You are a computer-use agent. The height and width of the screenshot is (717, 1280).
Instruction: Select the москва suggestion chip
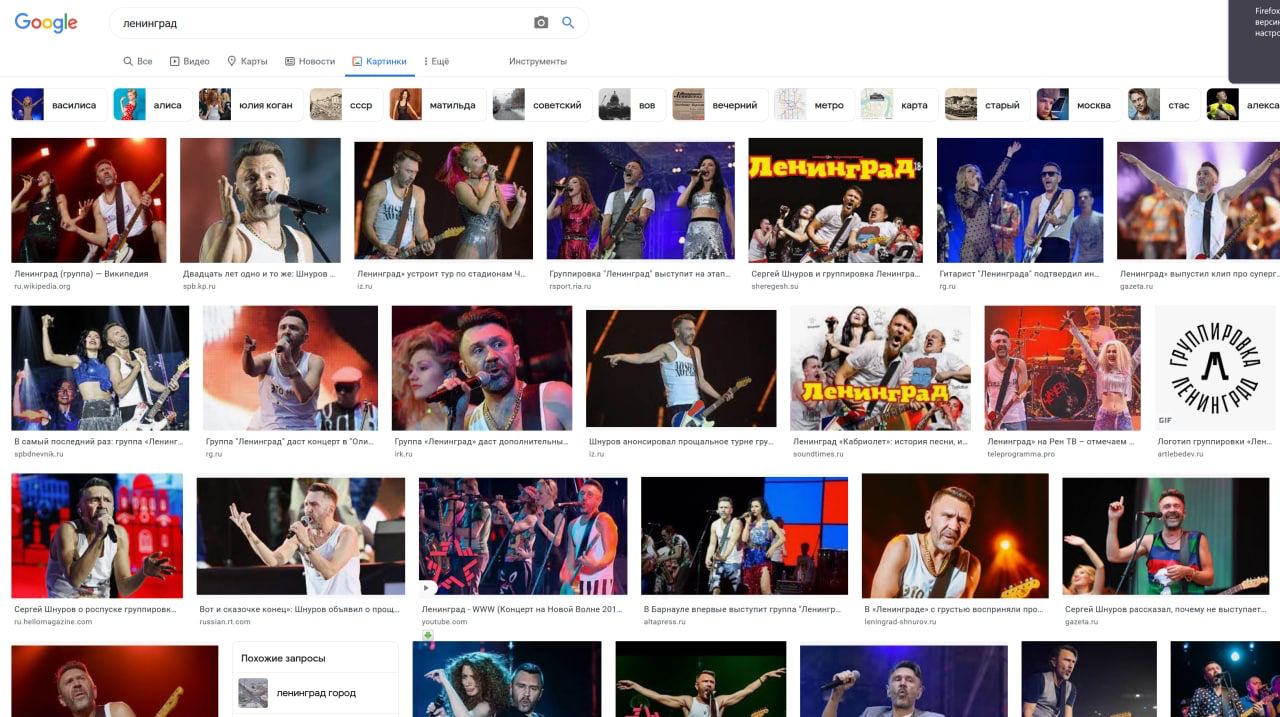1078,105
